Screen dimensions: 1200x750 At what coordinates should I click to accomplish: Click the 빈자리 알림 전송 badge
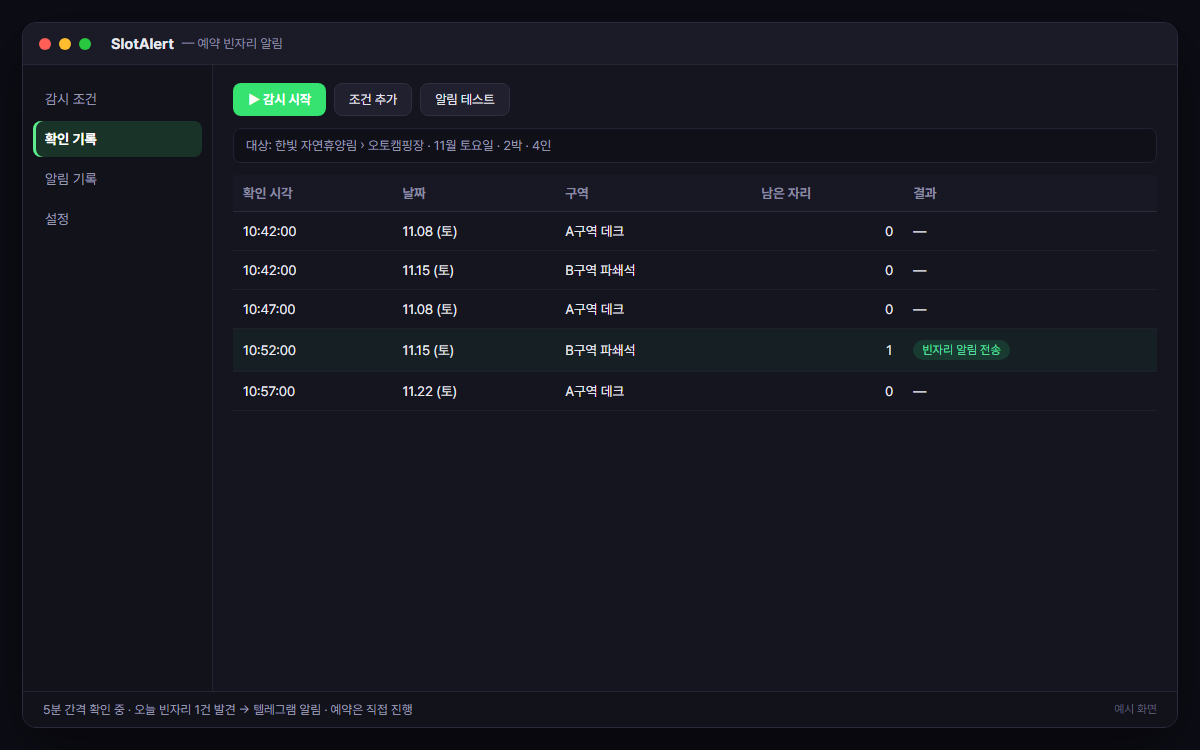point(961,350)
